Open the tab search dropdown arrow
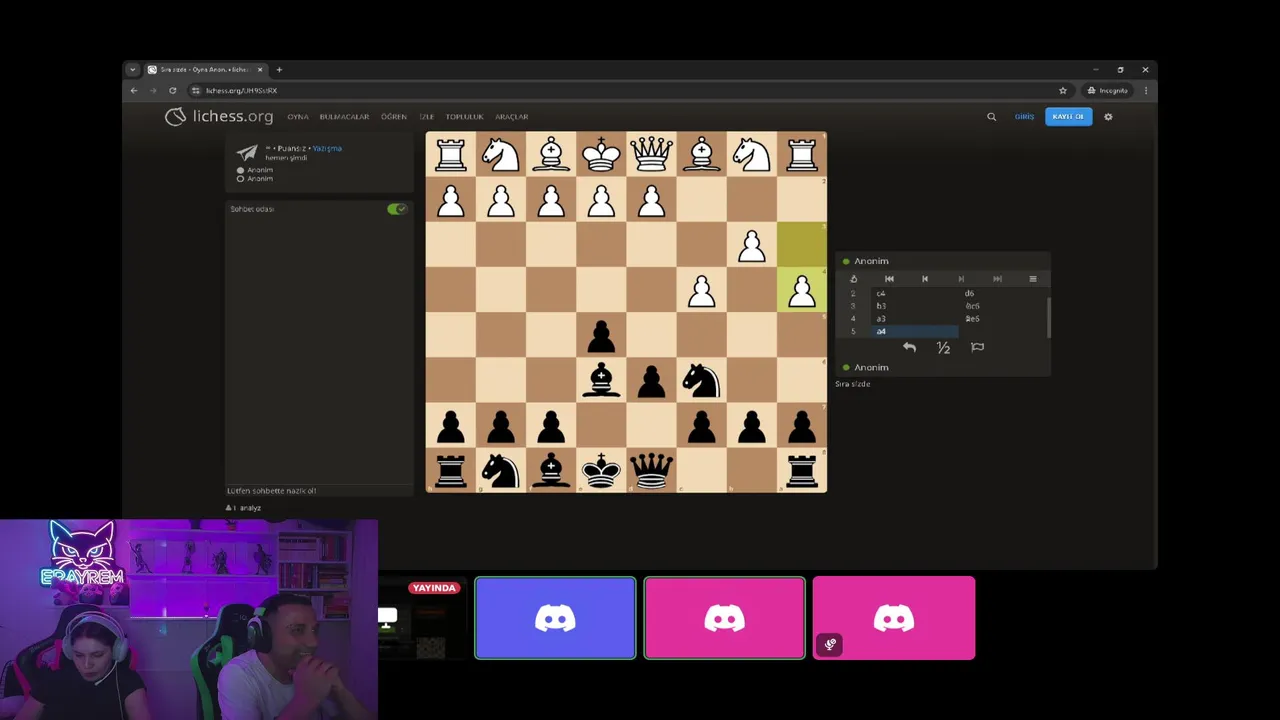The image size is (1280, 720). tap(132, 70)
